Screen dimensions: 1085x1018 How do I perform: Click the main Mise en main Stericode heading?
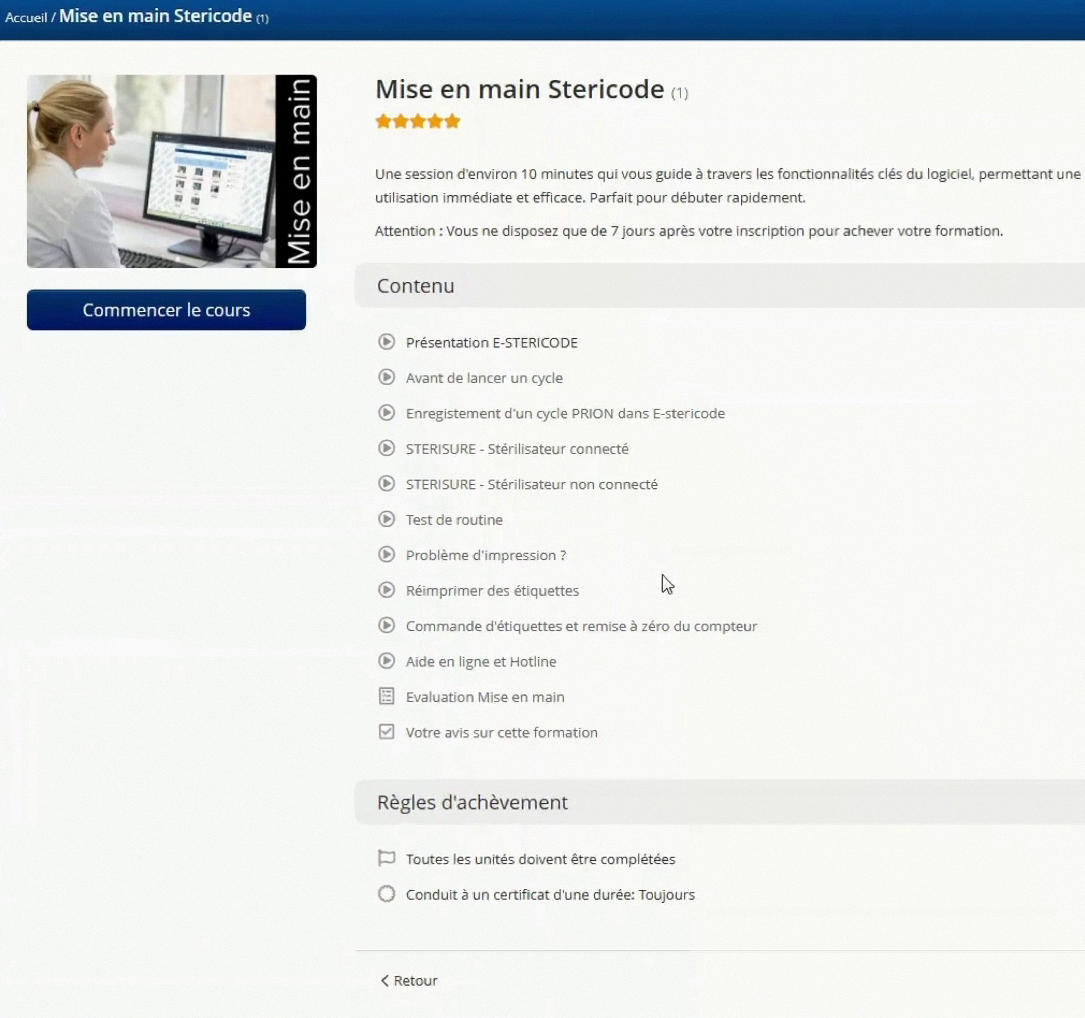pos(520,89)
